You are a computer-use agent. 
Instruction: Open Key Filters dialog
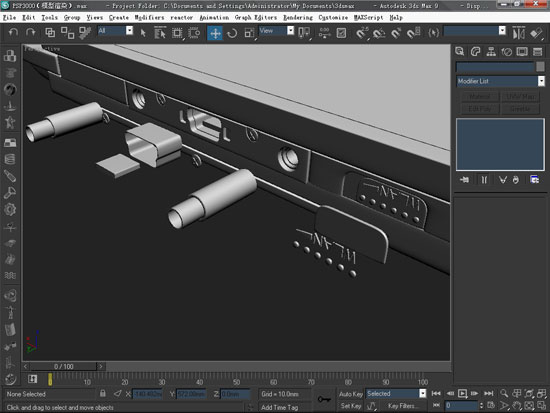[403, 406]
